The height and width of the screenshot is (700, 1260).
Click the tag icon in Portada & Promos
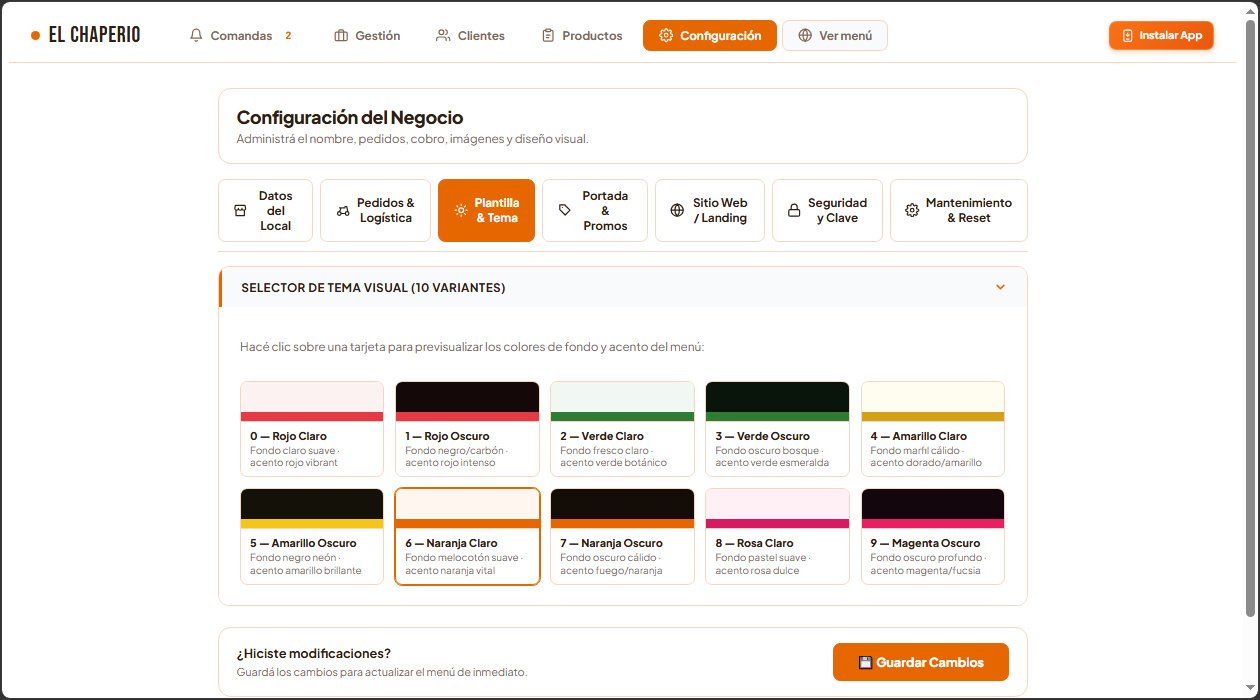coord(565,210)
